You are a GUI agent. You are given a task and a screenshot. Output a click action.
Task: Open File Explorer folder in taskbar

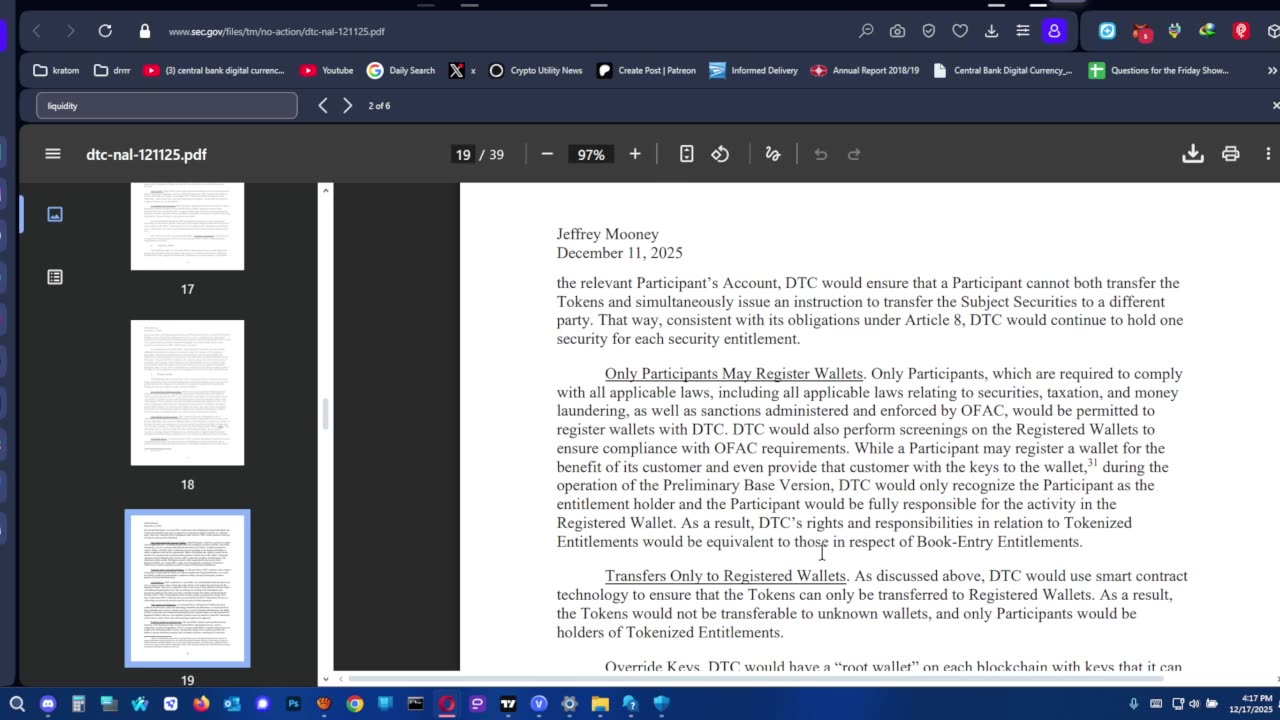(600, 704)
